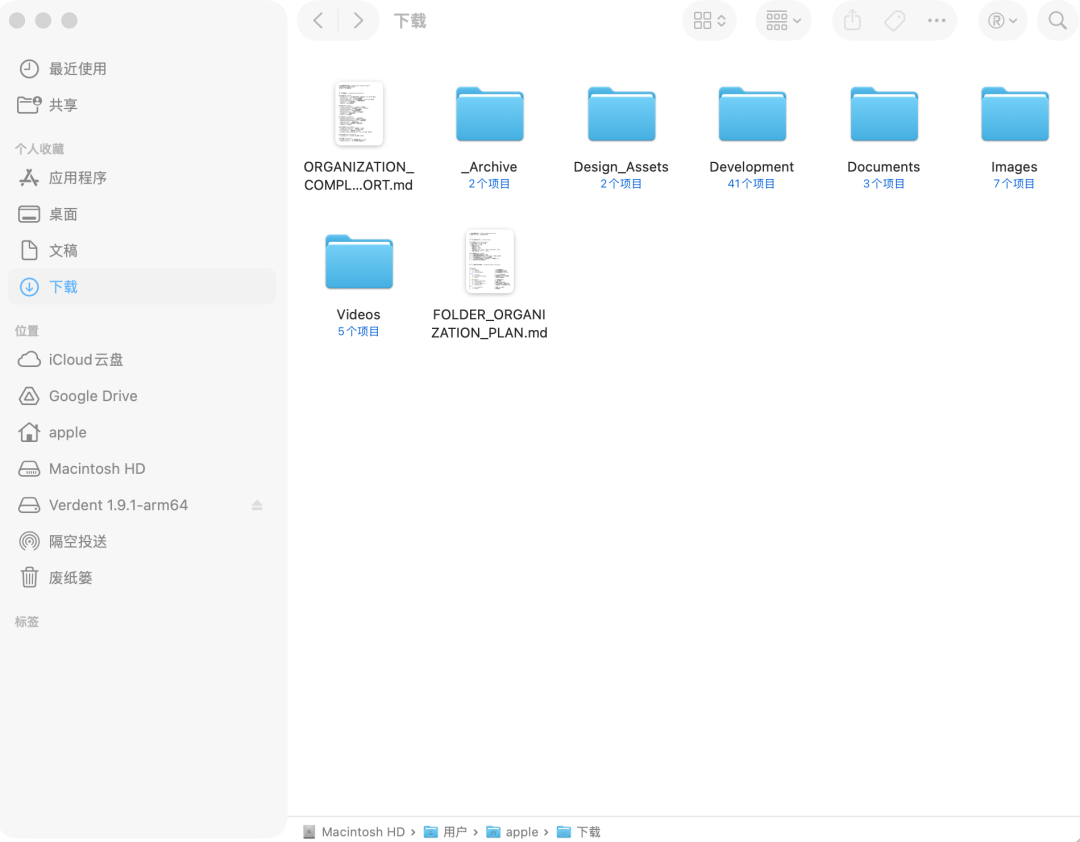The image size is (1080, 842).
Task: Click the Share toolbar icon
Action: [852, 21]
